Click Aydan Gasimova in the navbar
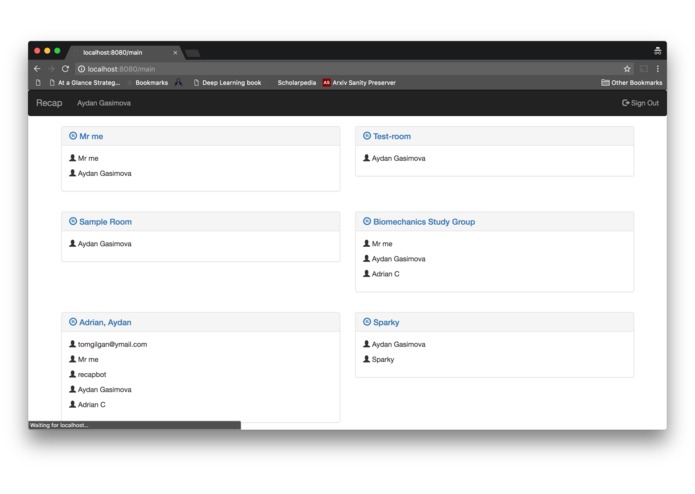This screenshot has height=494, width=695. (x=104, y=103)
